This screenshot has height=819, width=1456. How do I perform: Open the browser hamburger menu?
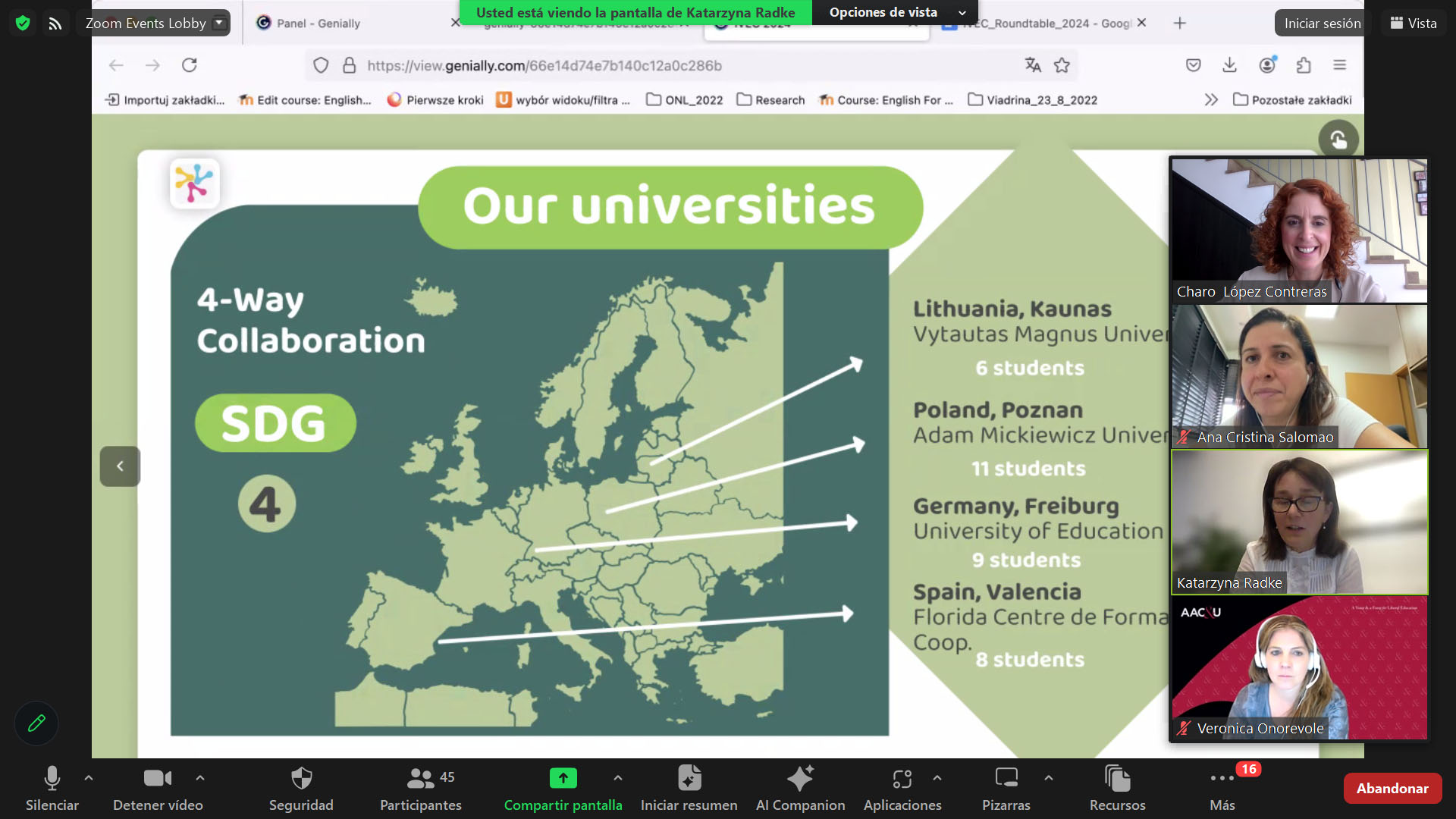1340,65
